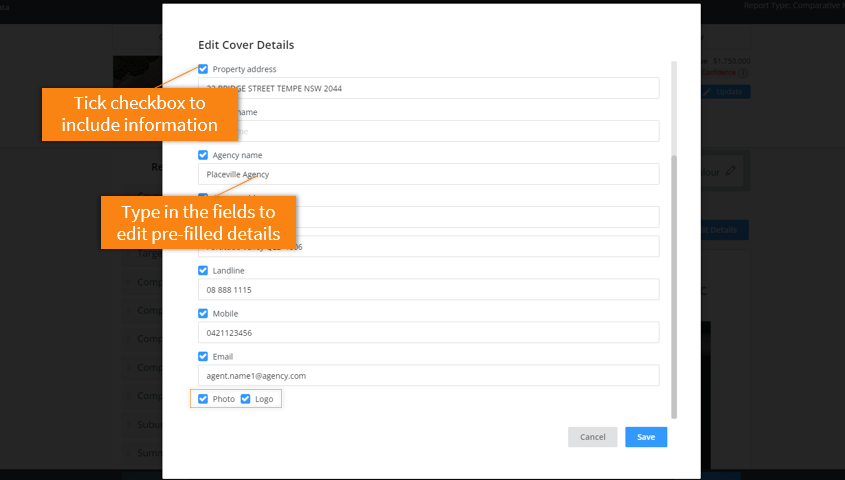Click the blue Update button behind the dialog

coord(724,92)
